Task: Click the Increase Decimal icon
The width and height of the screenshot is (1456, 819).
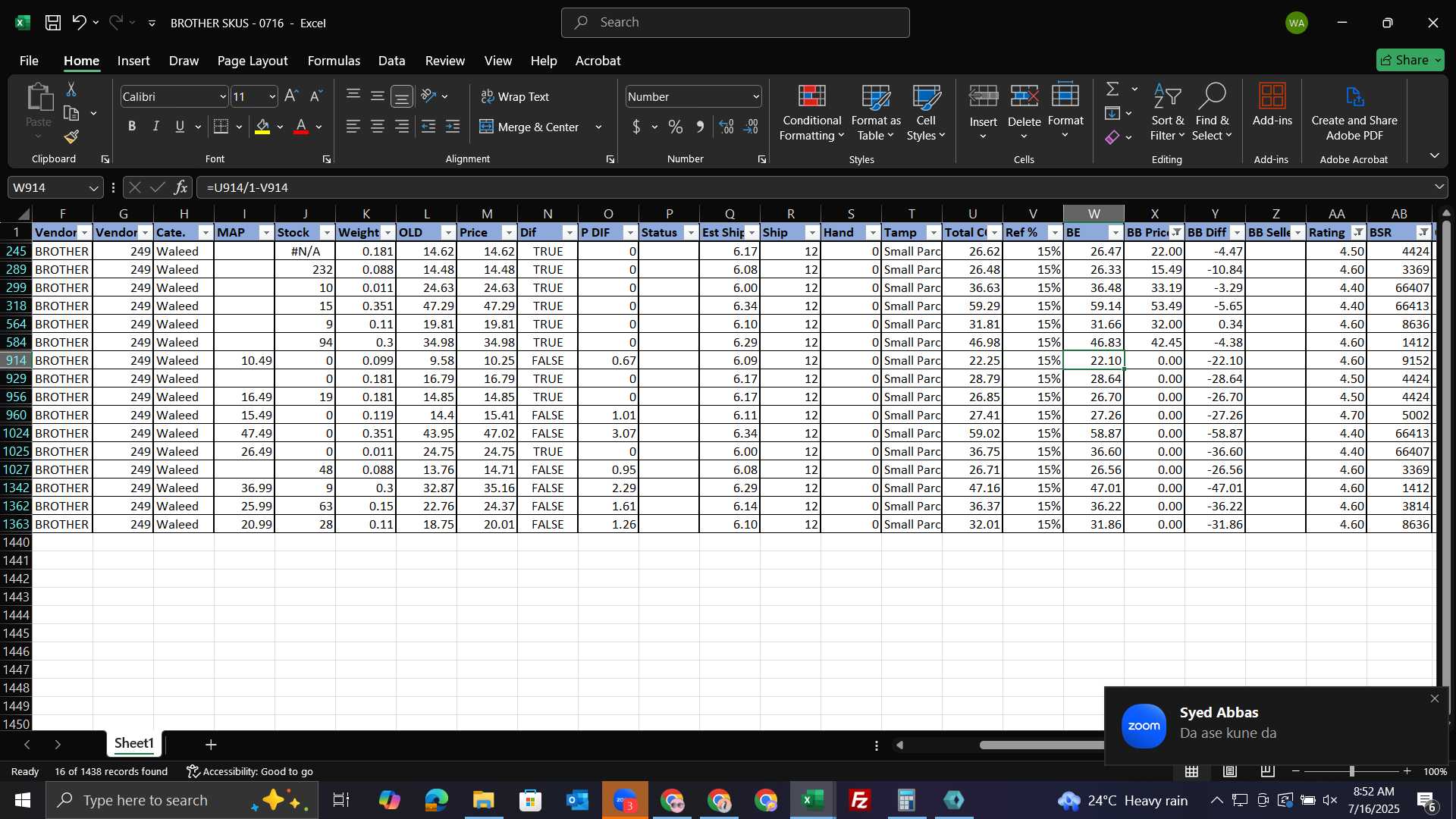Action: tap(726, 127)
